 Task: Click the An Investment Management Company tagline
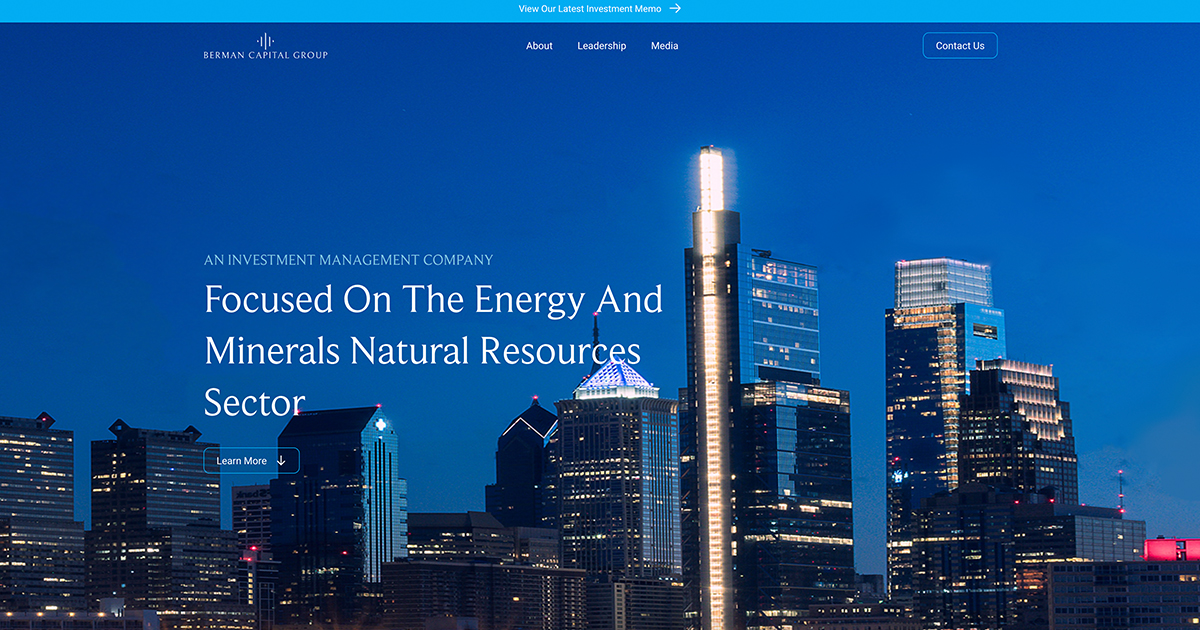point(348,259)
